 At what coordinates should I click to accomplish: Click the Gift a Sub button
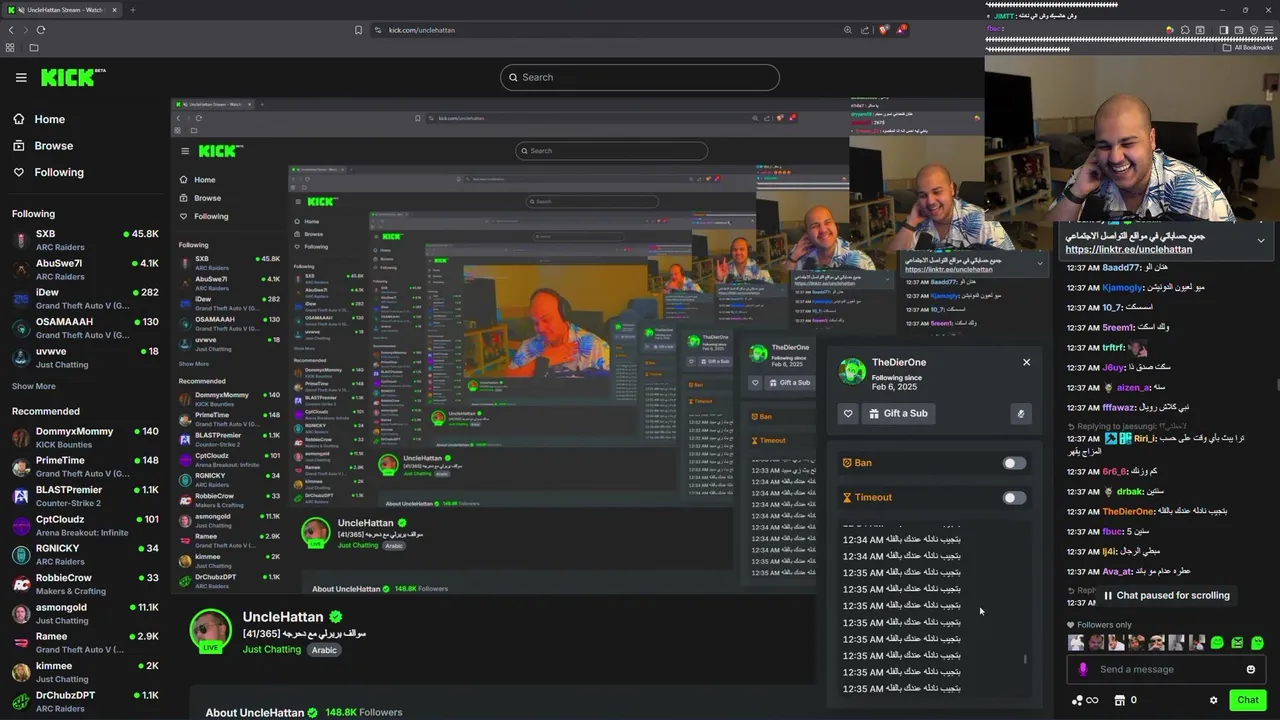click(898, 413)
